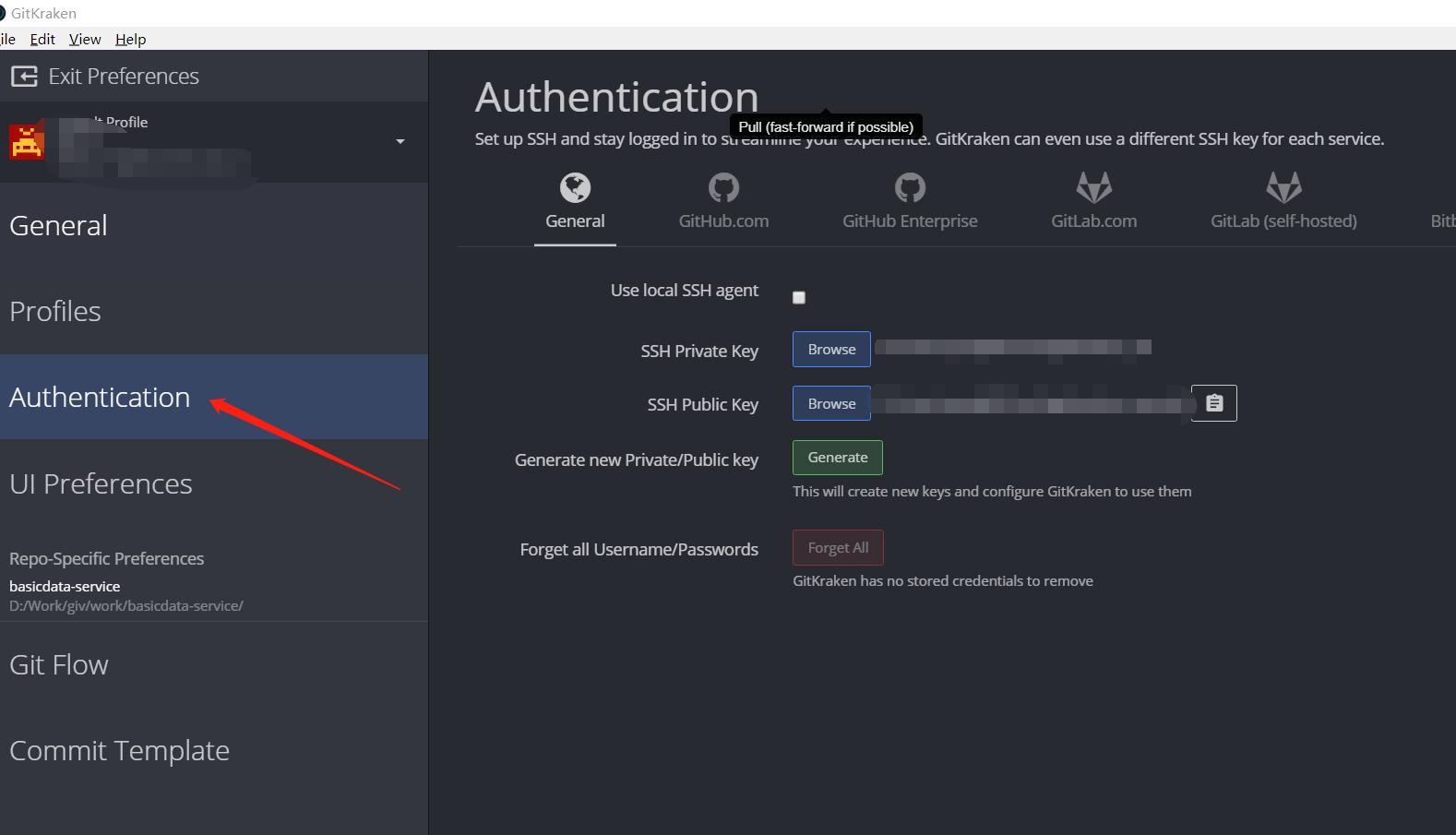Click Generate new key pair button
Image resolution: width=1456 pixels, height=835 pixels.
pos(838,458)
